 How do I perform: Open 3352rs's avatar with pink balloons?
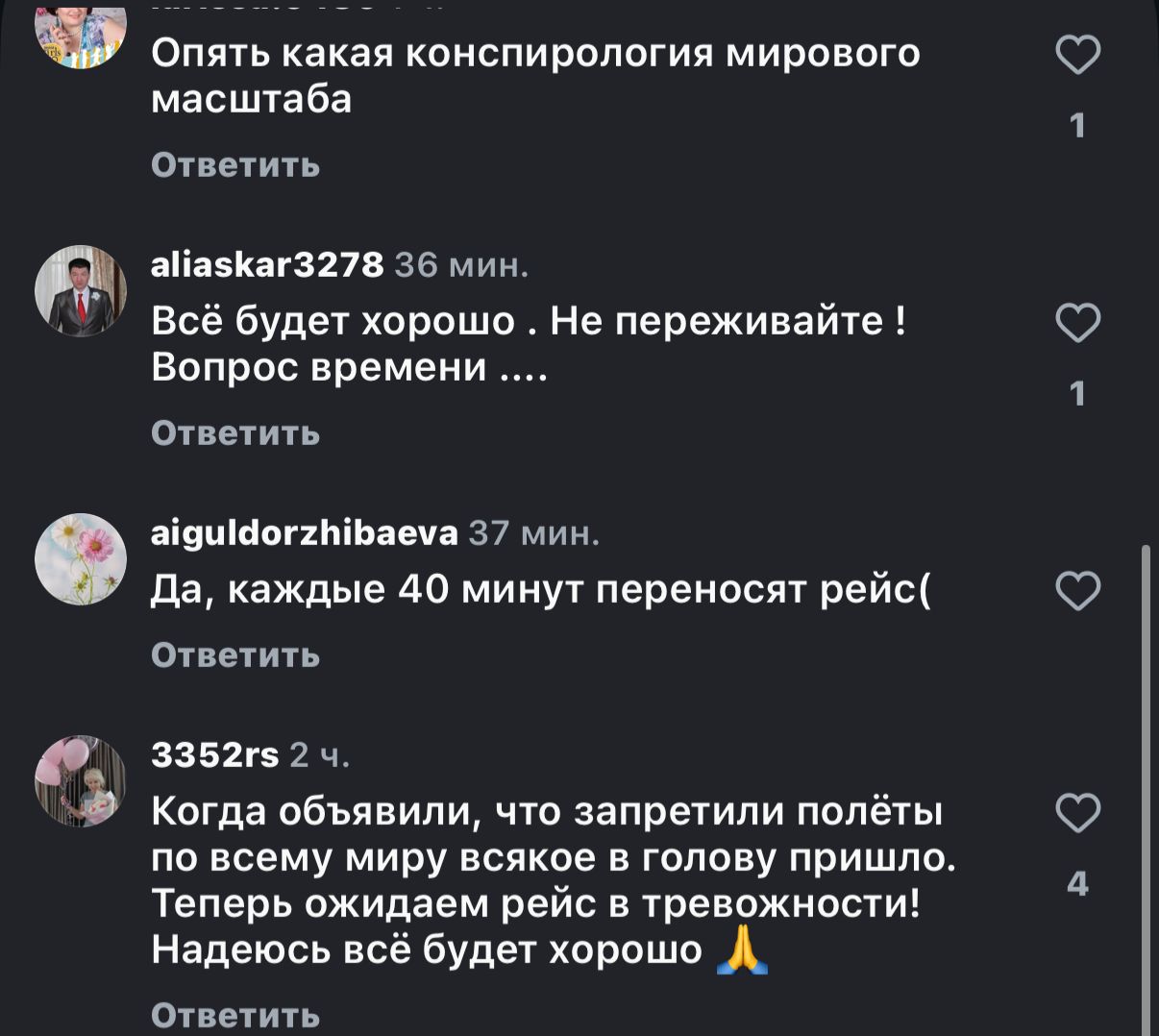tap(81, 781)
